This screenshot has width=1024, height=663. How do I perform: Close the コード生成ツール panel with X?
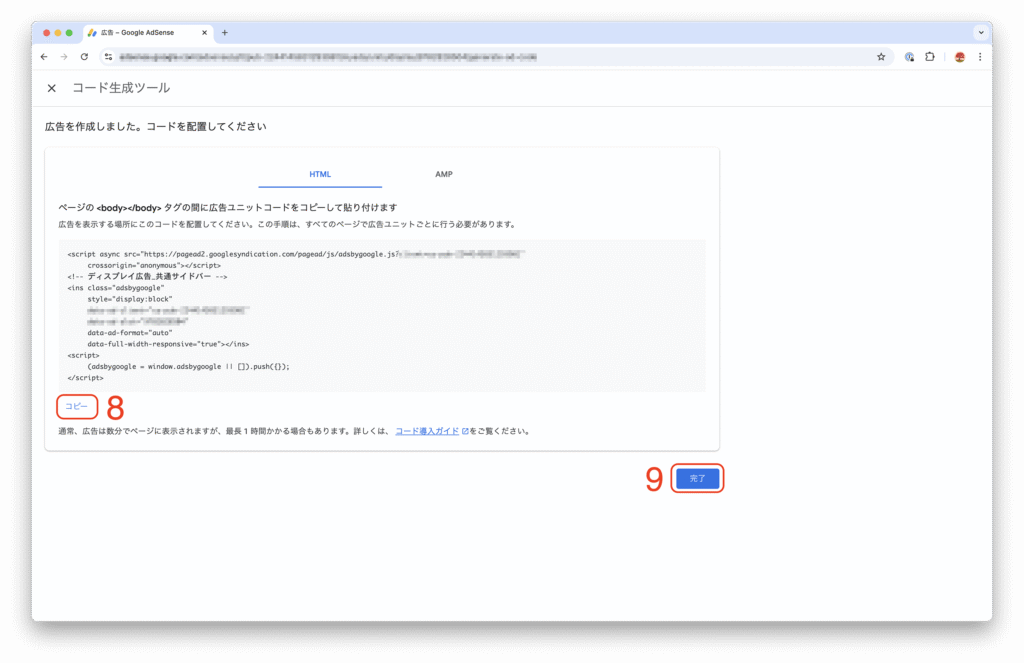point(52,88)
